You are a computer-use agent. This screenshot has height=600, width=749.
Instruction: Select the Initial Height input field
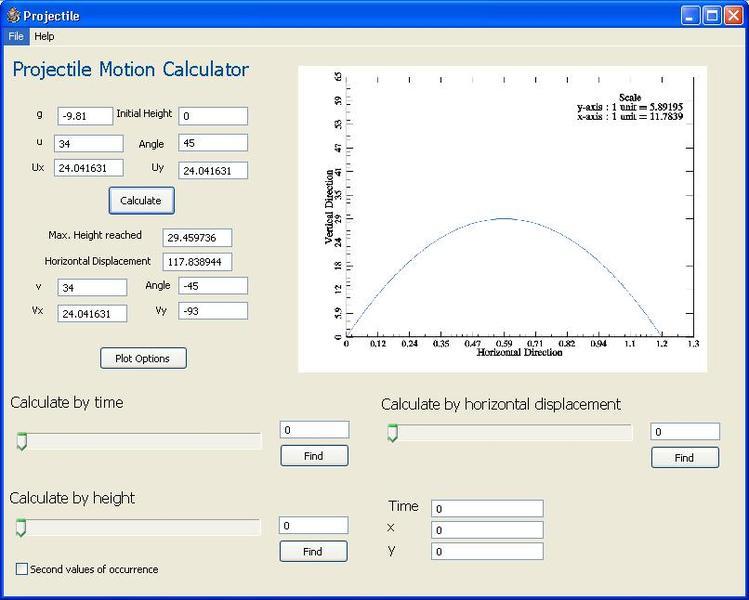click(x=213, y=116)
